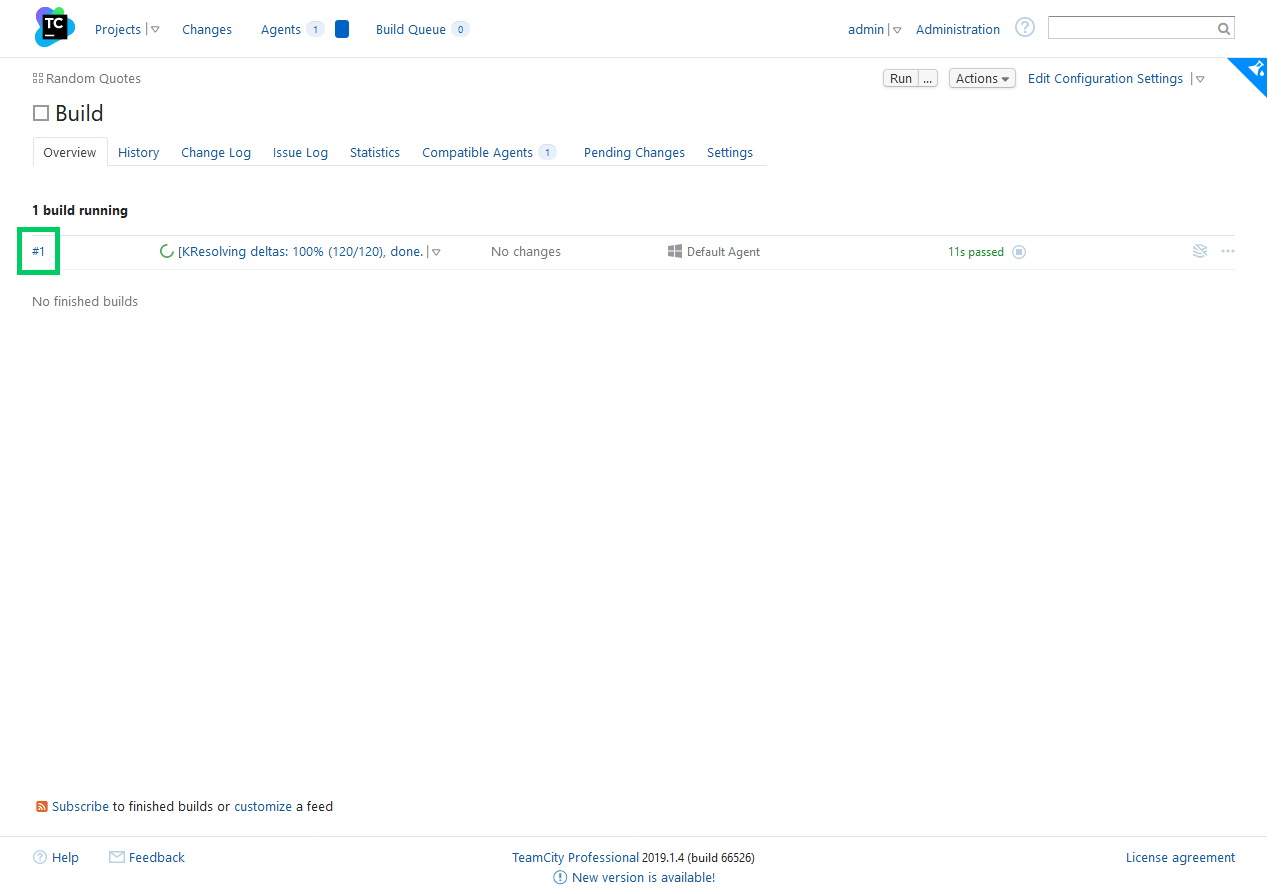Click the Compatible Agents count badge
Image resolution: width=1284 pixels, height=894 pixels.
(547, 152)
